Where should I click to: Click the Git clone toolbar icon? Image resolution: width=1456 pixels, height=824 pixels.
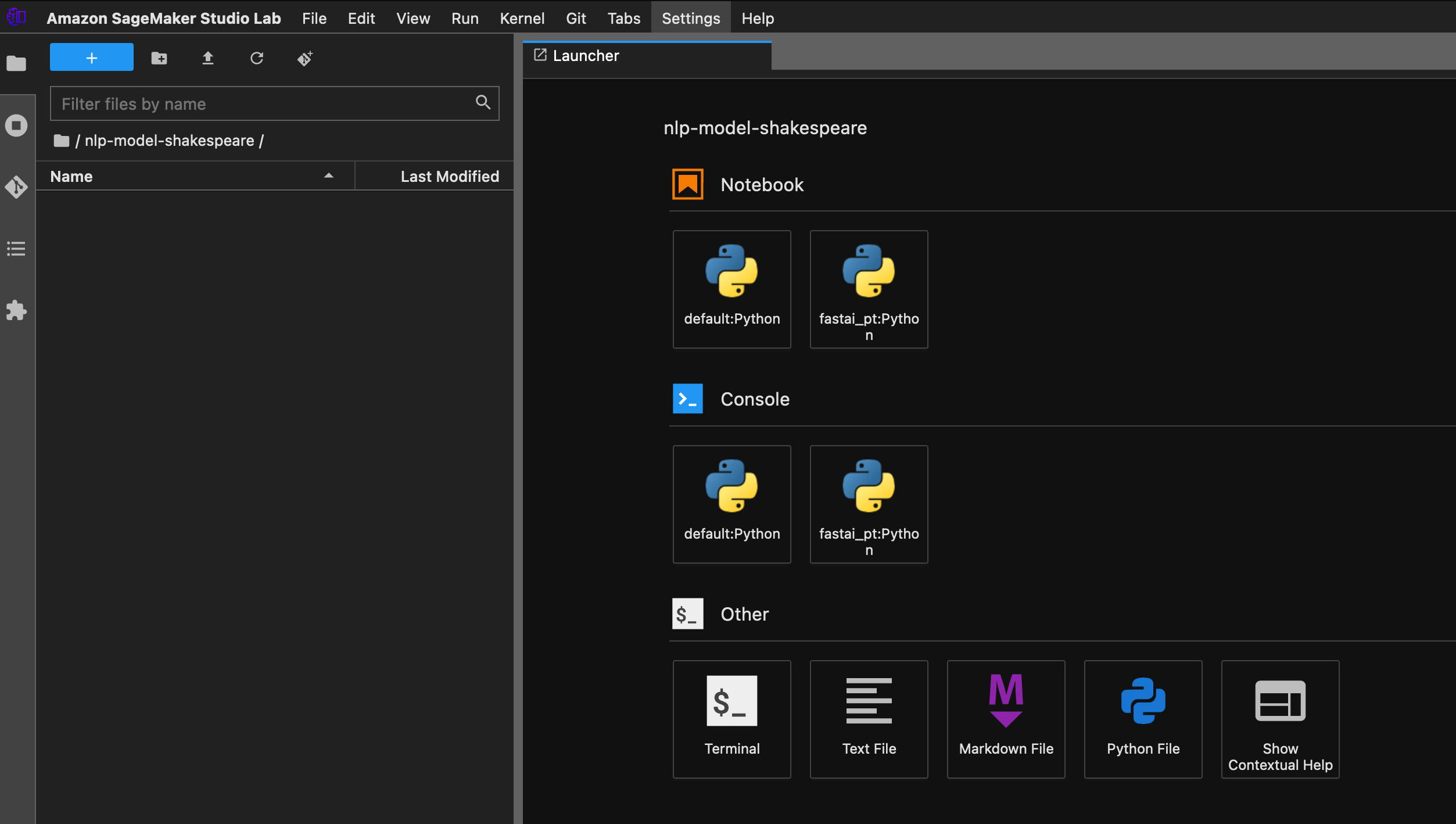[305, 58]
